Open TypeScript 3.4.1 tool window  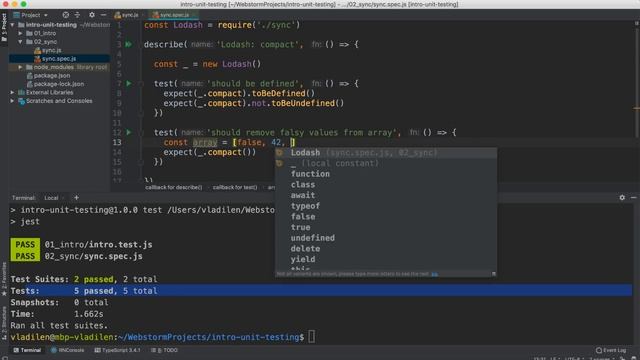pyautogui.click(x=117, y=350)
